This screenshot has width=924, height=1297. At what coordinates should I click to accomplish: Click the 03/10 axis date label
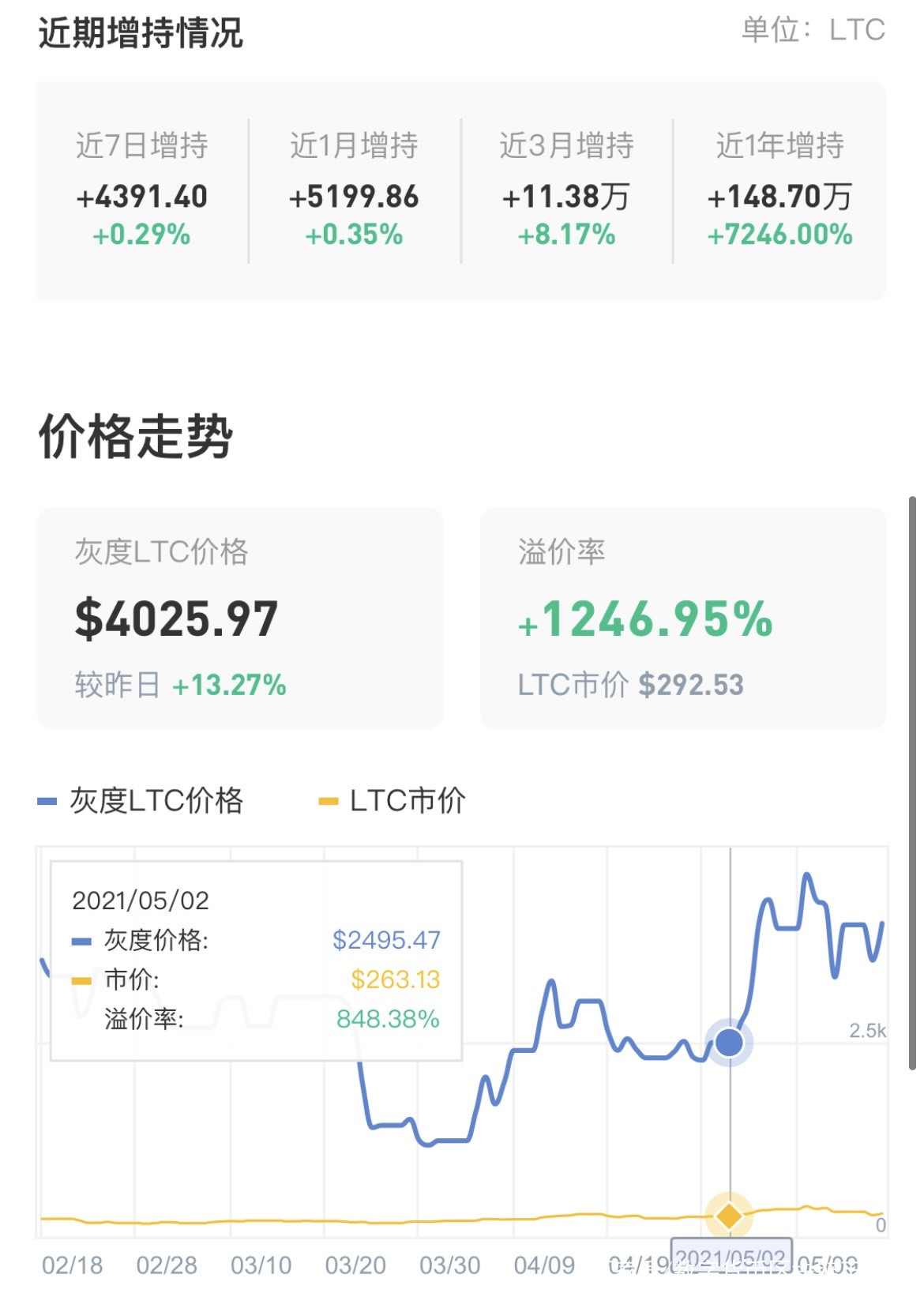pyautogui.click(x=261, y=1265)
